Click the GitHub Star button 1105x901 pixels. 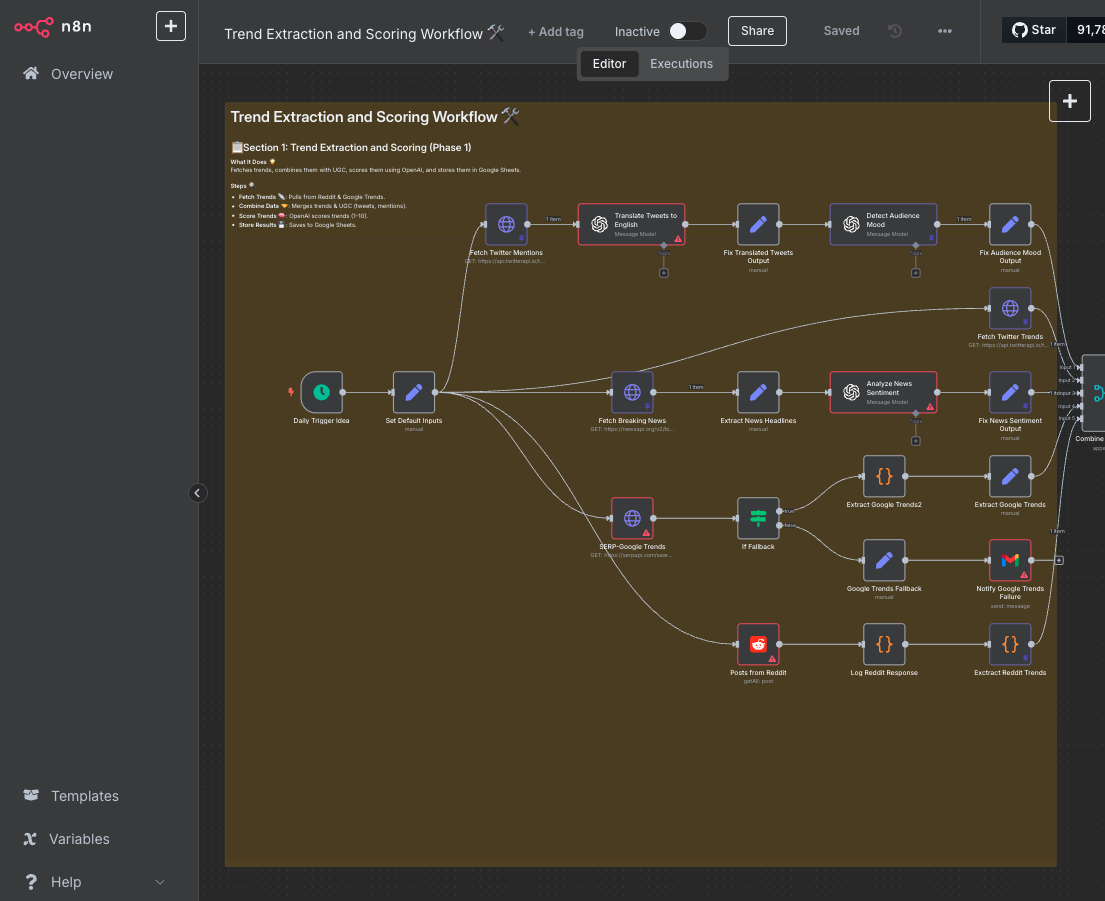point(1034,30)
